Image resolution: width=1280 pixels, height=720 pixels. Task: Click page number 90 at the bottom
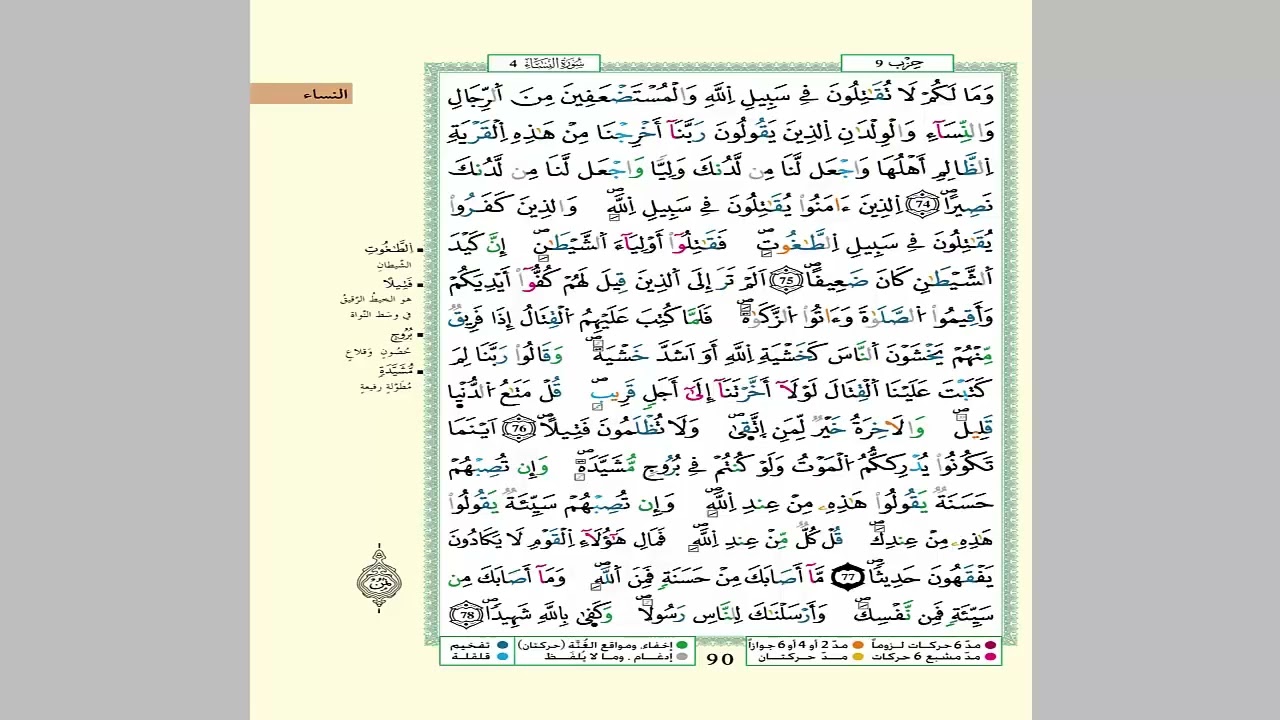720,658
